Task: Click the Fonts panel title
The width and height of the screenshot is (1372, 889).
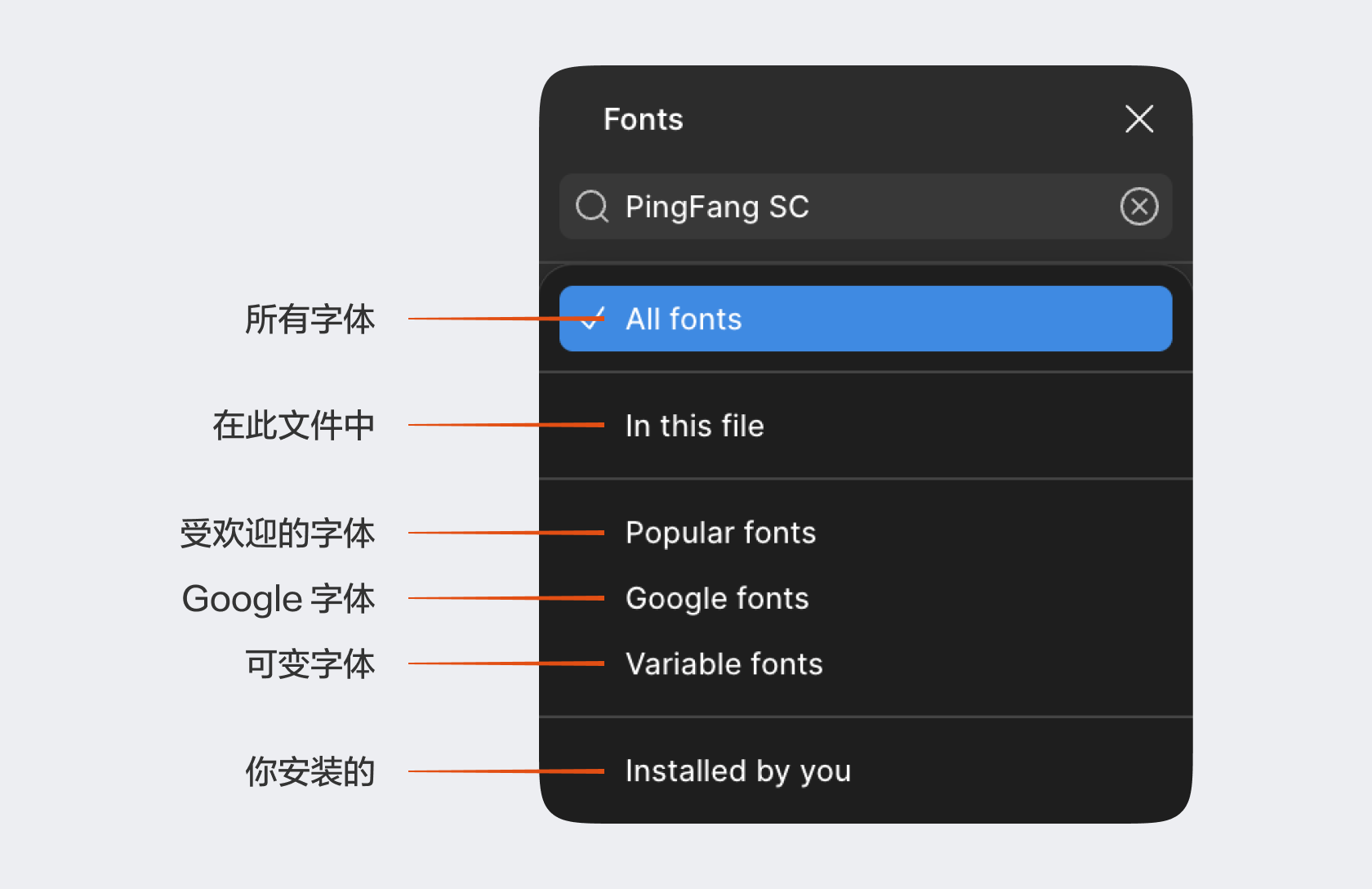Action: (x=643, y=119)
